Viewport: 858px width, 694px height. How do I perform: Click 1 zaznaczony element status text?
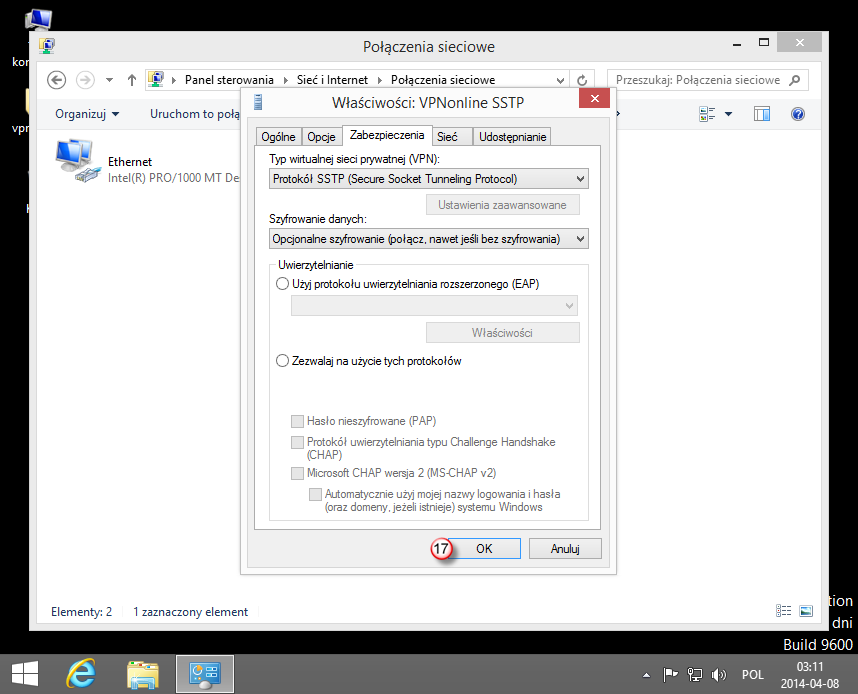[190, 612]
